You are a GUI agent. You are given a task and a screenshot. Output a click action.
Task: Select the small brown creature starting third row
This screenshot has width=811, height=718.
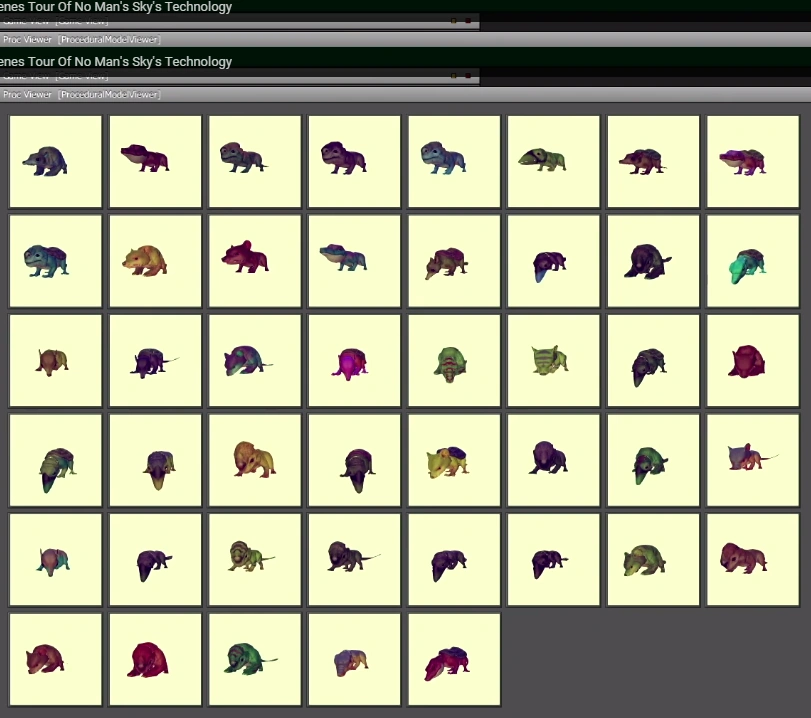[x=56, y=361]
